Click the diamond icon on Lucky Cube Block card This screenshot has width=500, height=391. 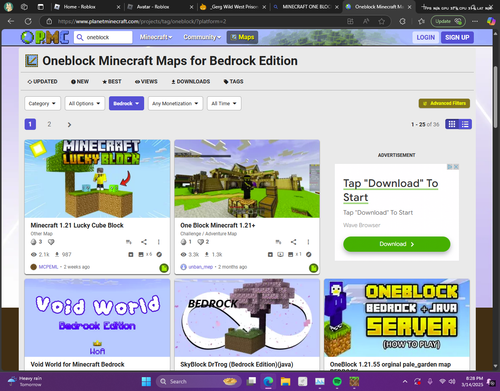click(33, 242)
